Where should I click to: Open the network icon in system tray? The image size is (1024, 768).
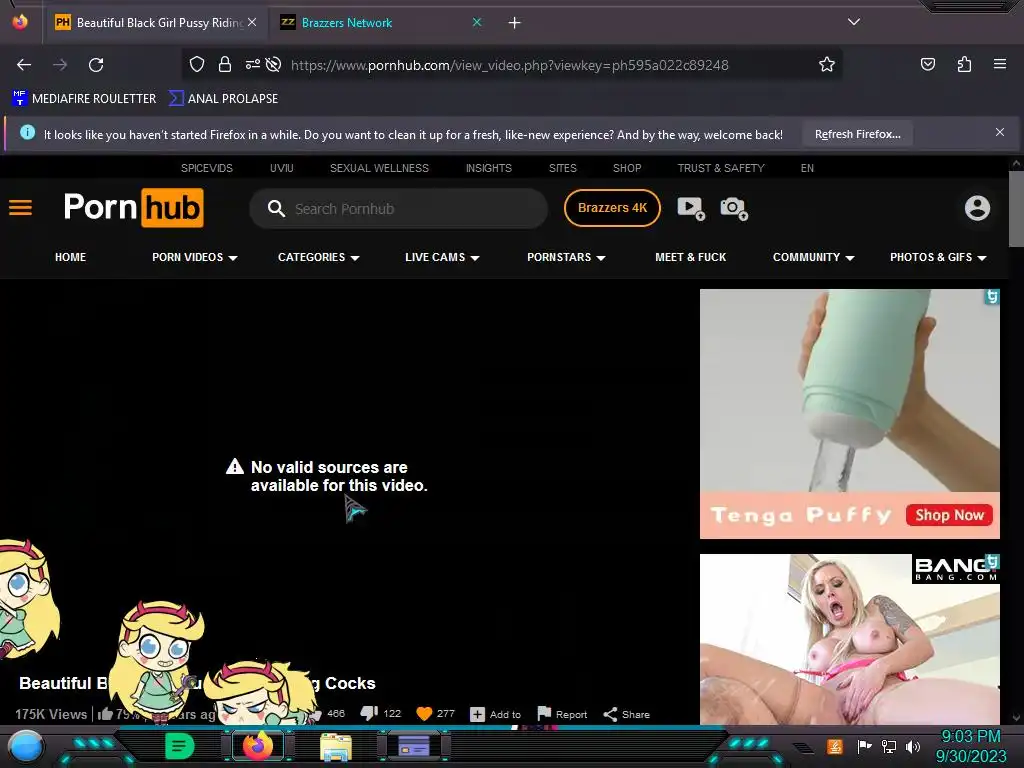coord(889,746)
